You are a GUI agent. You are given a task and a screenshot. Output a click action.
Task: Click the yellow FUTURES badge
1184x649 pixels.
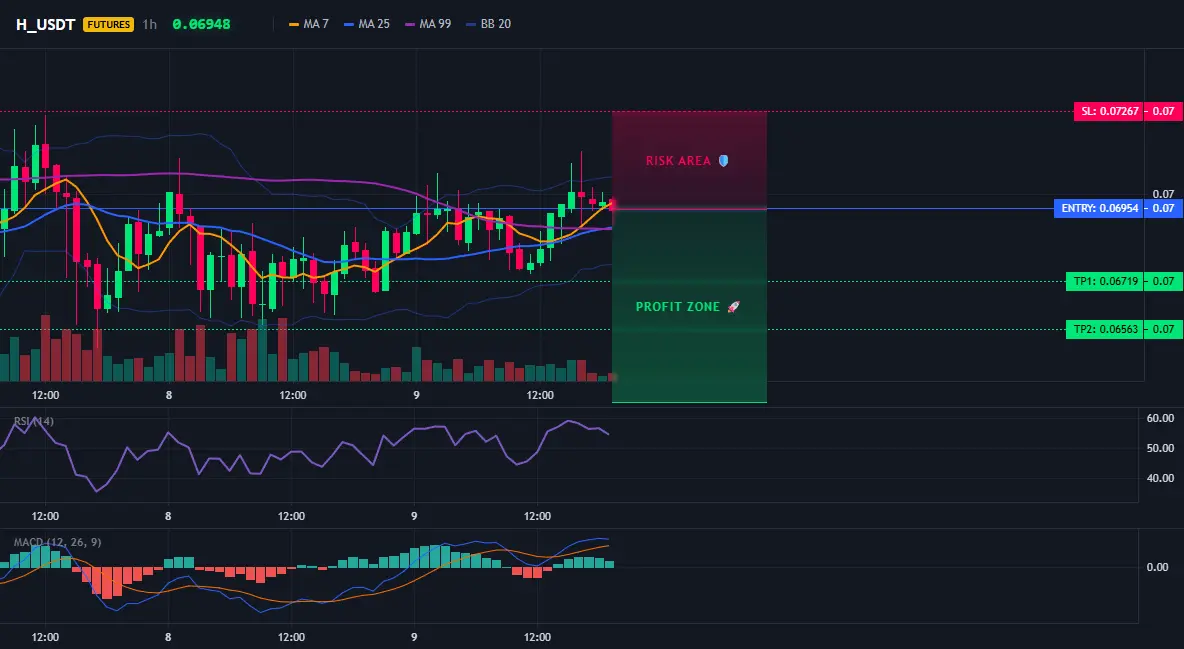(109, 24)
